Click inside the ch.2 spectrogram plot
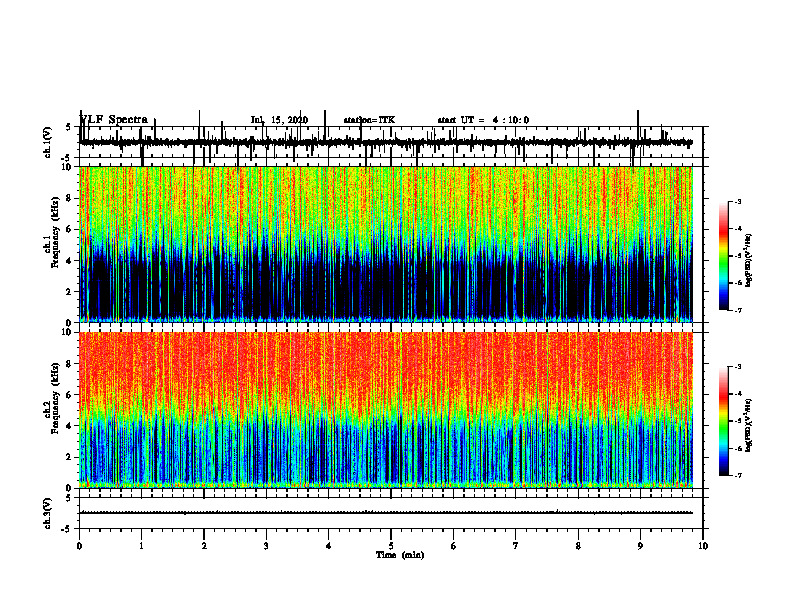The image size is (792, 612). coord(386,410)
